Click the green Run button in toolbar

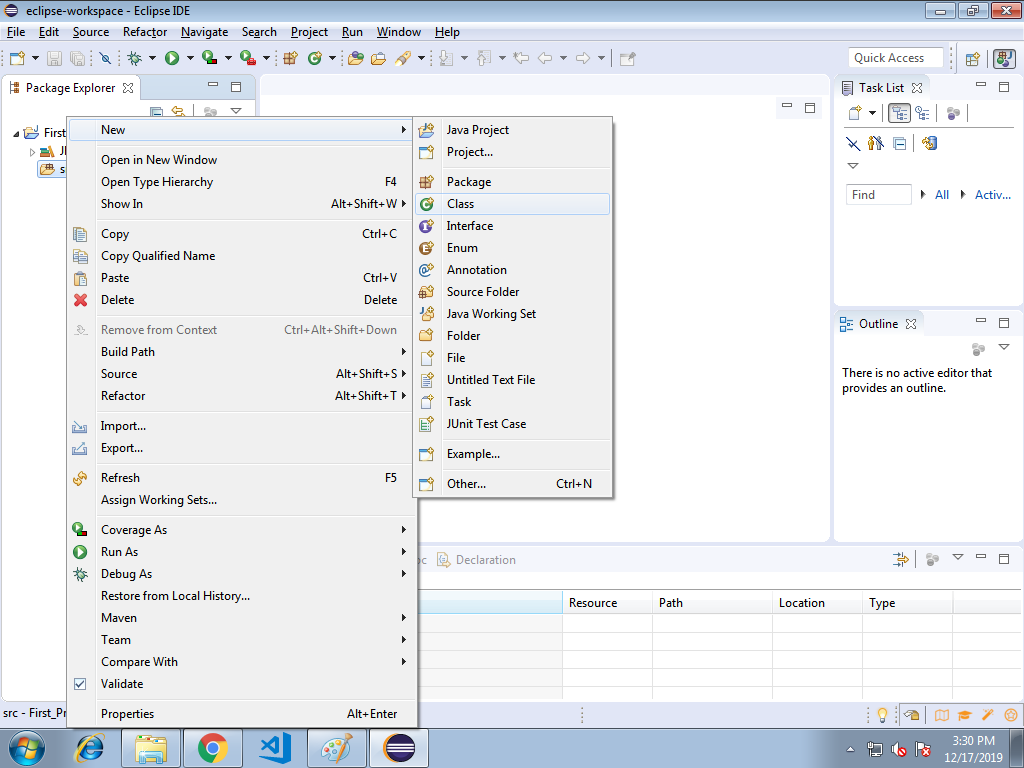coord(172,58)
